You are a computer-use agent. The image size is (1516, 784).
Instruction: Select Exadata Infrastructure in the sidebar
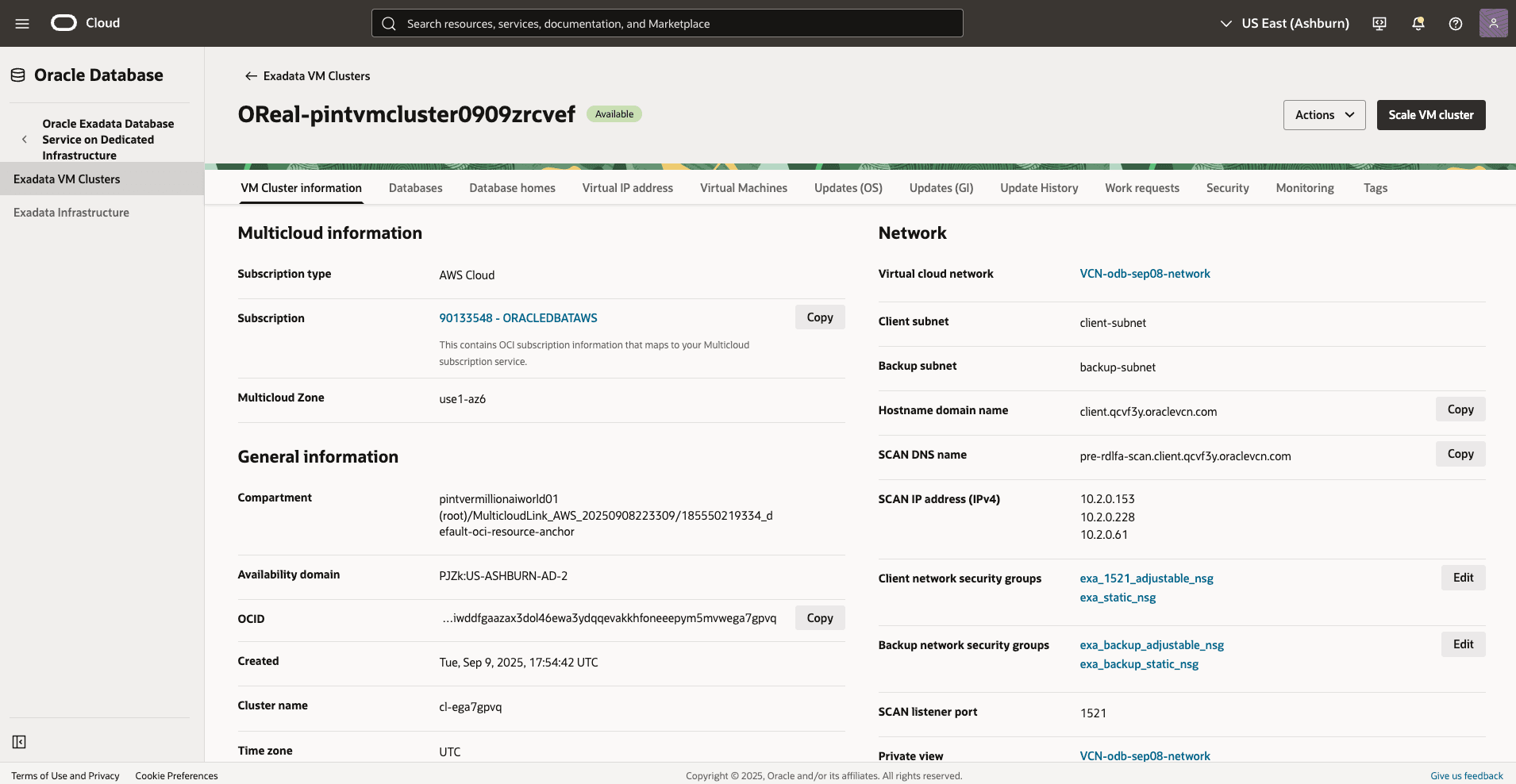click(x=71, y=212)
